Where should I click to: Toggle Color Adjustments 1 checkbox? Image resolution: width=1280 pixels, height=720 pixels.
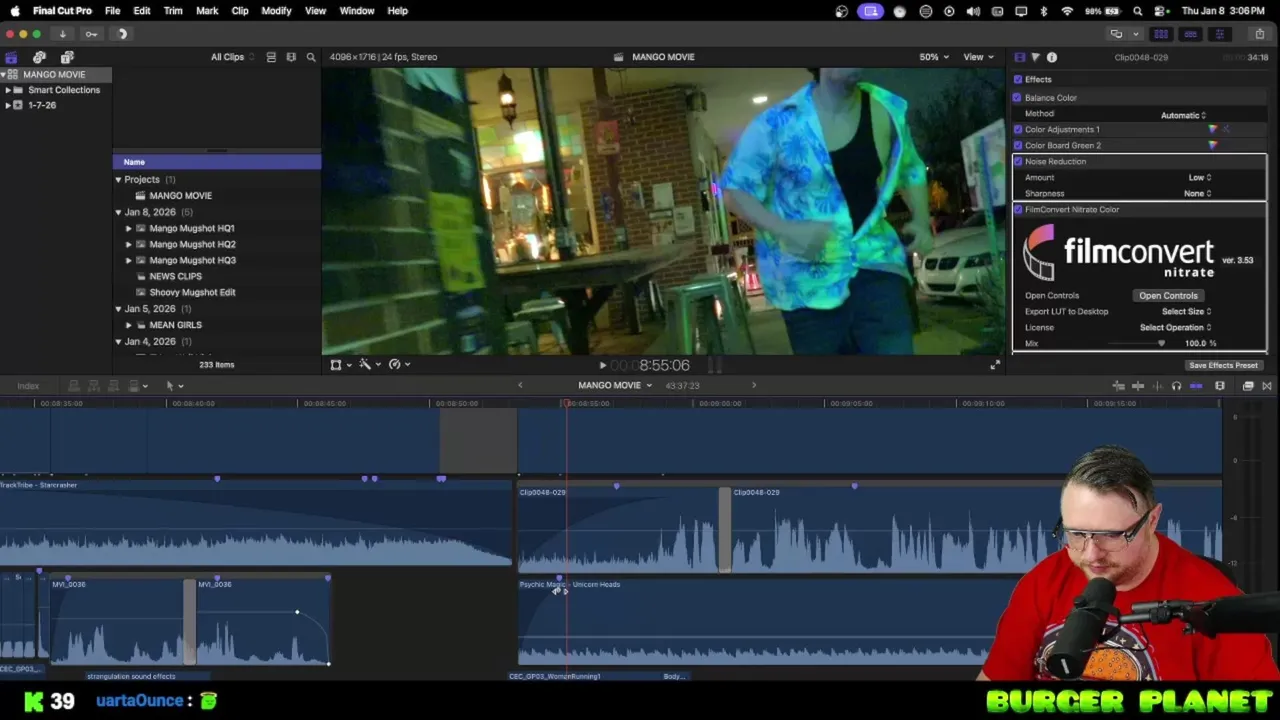coord(1018,129)
